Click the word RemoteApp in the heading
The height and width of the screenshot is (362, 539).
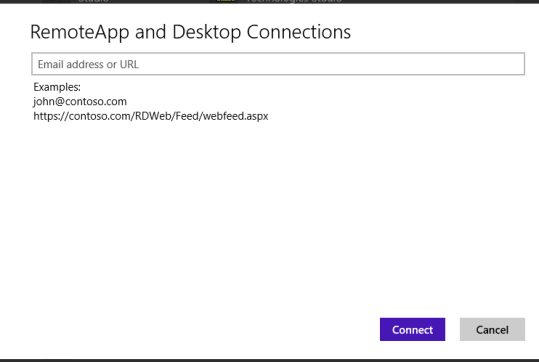click(80, 33)
